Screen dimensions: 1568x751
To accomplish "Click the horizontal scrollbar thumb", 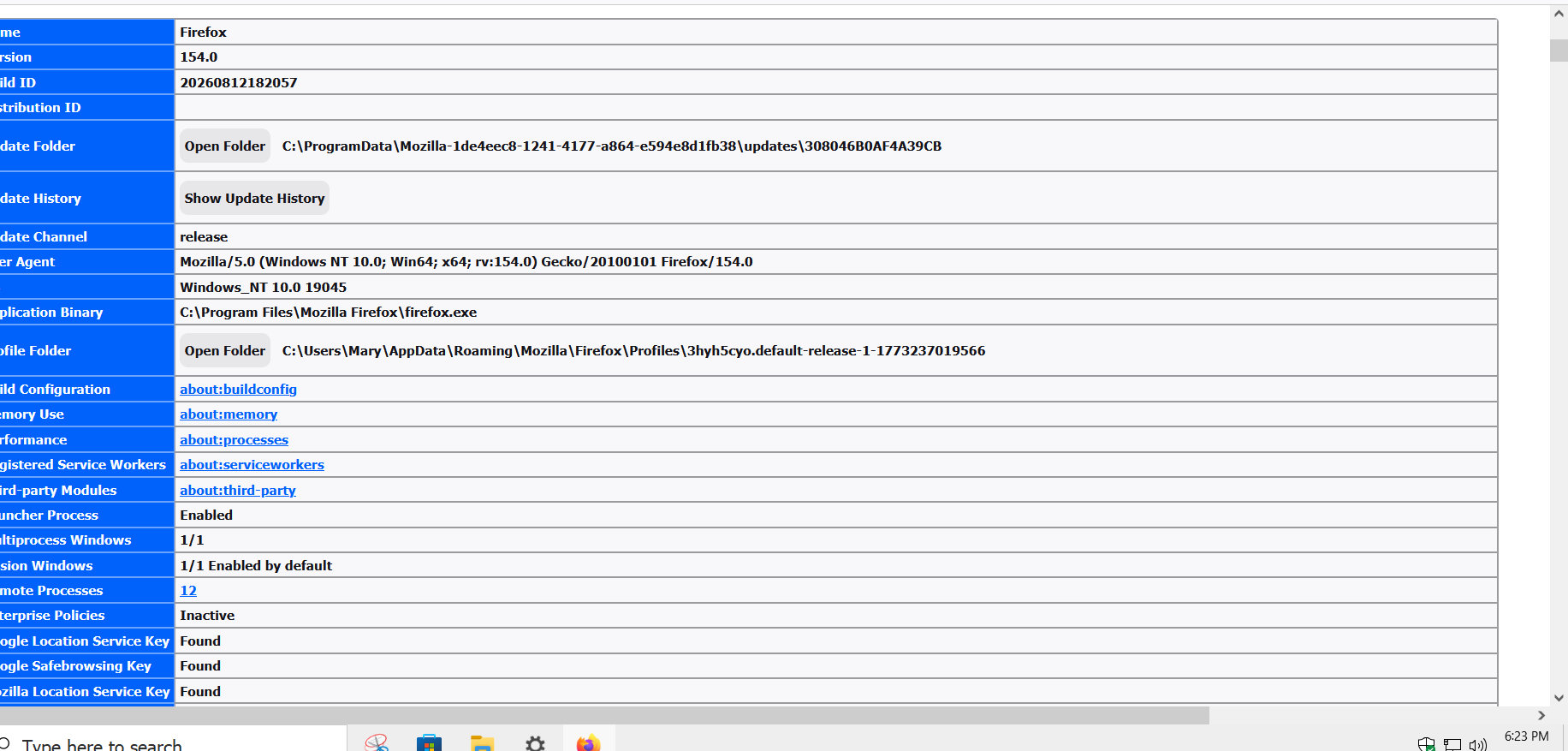I will pos(604,715).
